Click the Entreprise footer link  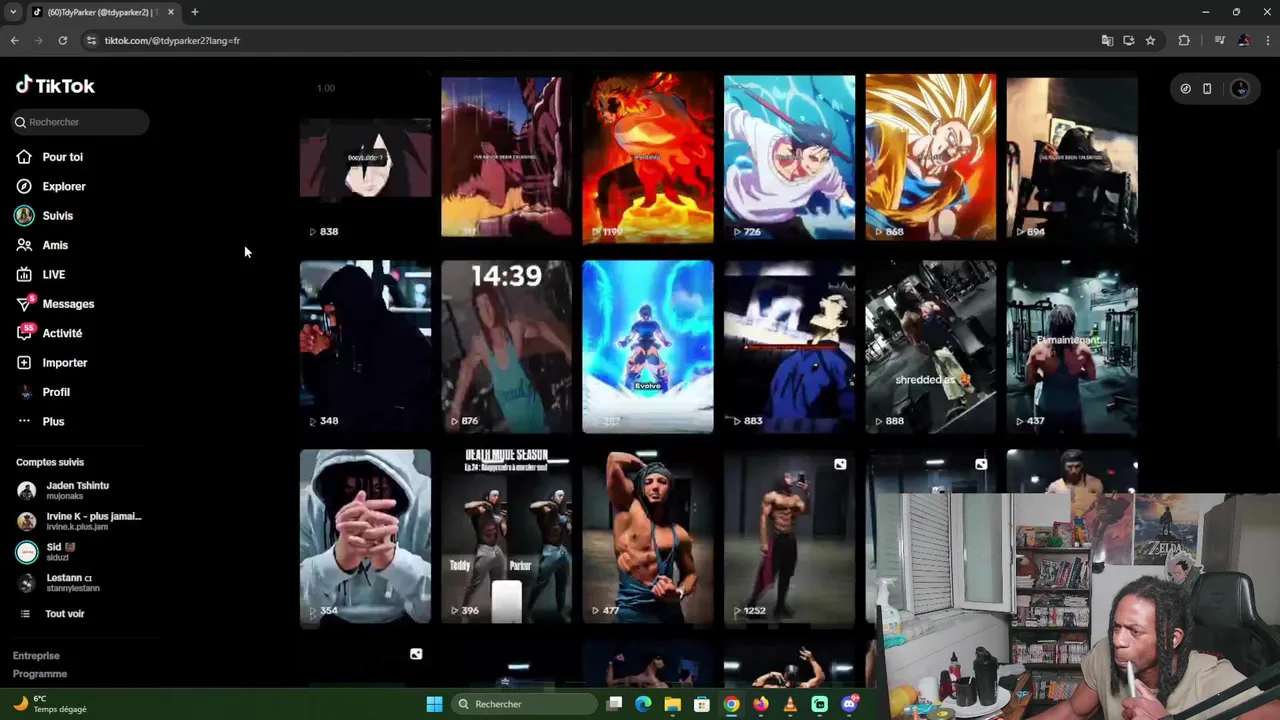(36, 656)
